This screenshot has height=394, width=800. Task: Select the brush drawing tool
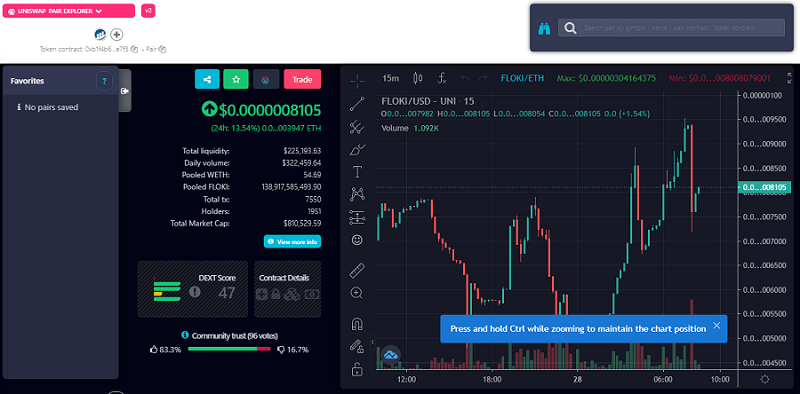click(357, 150)
